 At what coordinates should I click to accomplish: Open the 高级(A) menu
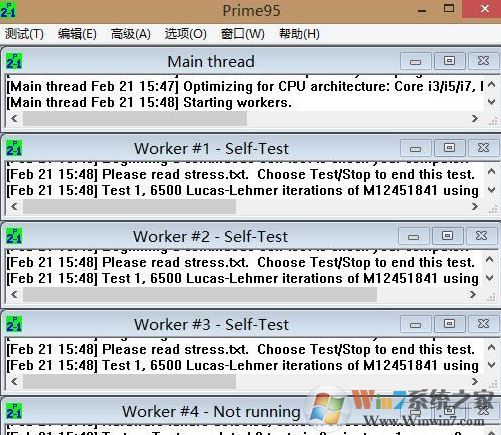coord(130,34)
